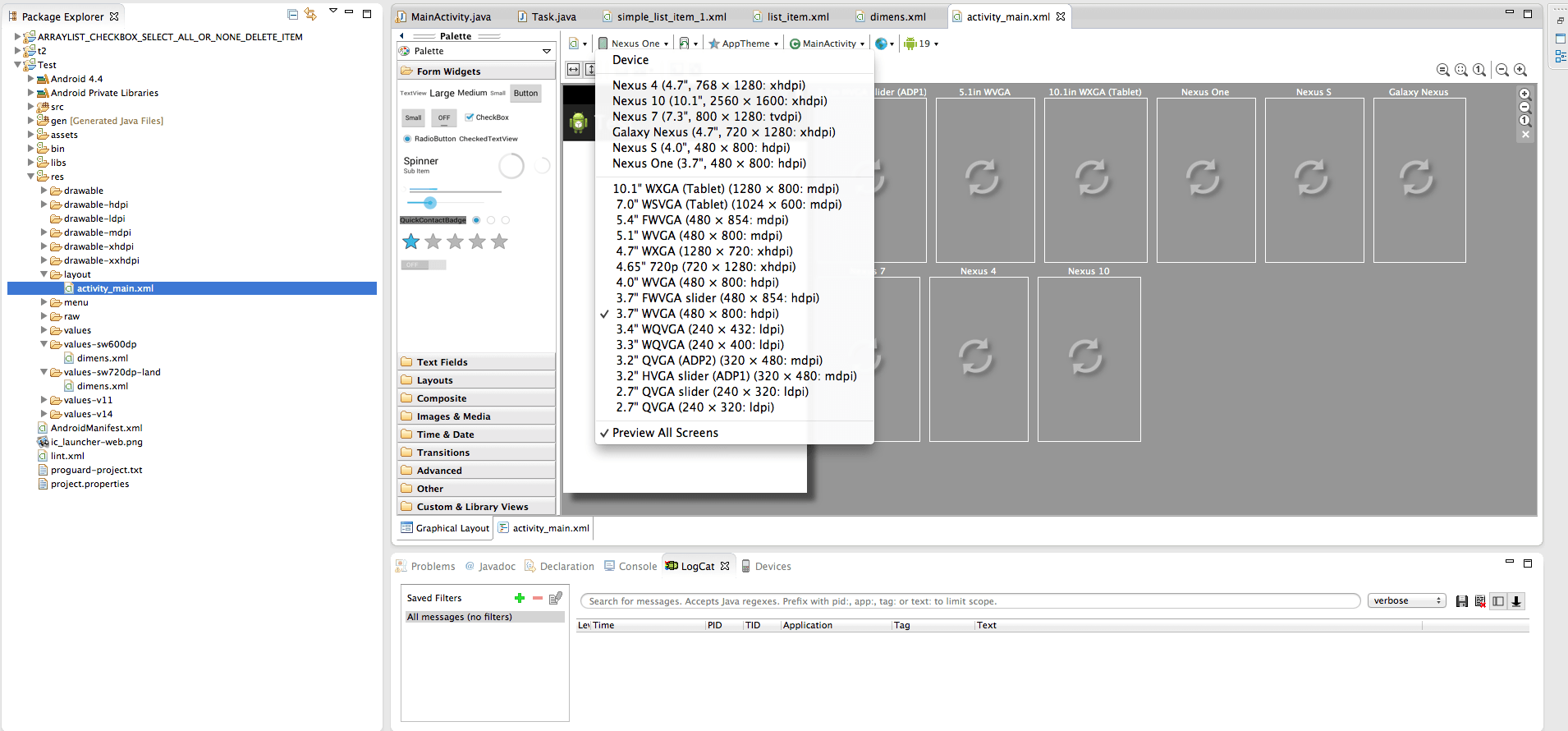Clear the LogCat log
Screen dimensions: 1568x731
[x=1480, y=601]
